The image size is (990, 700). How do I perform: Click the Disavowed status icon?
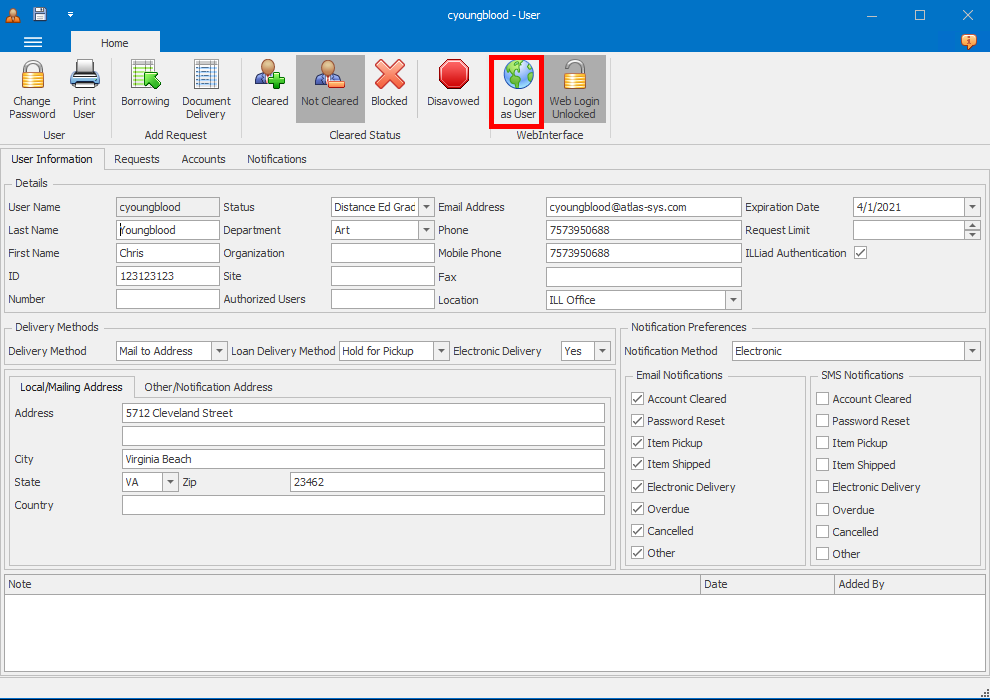pos(453,88)
